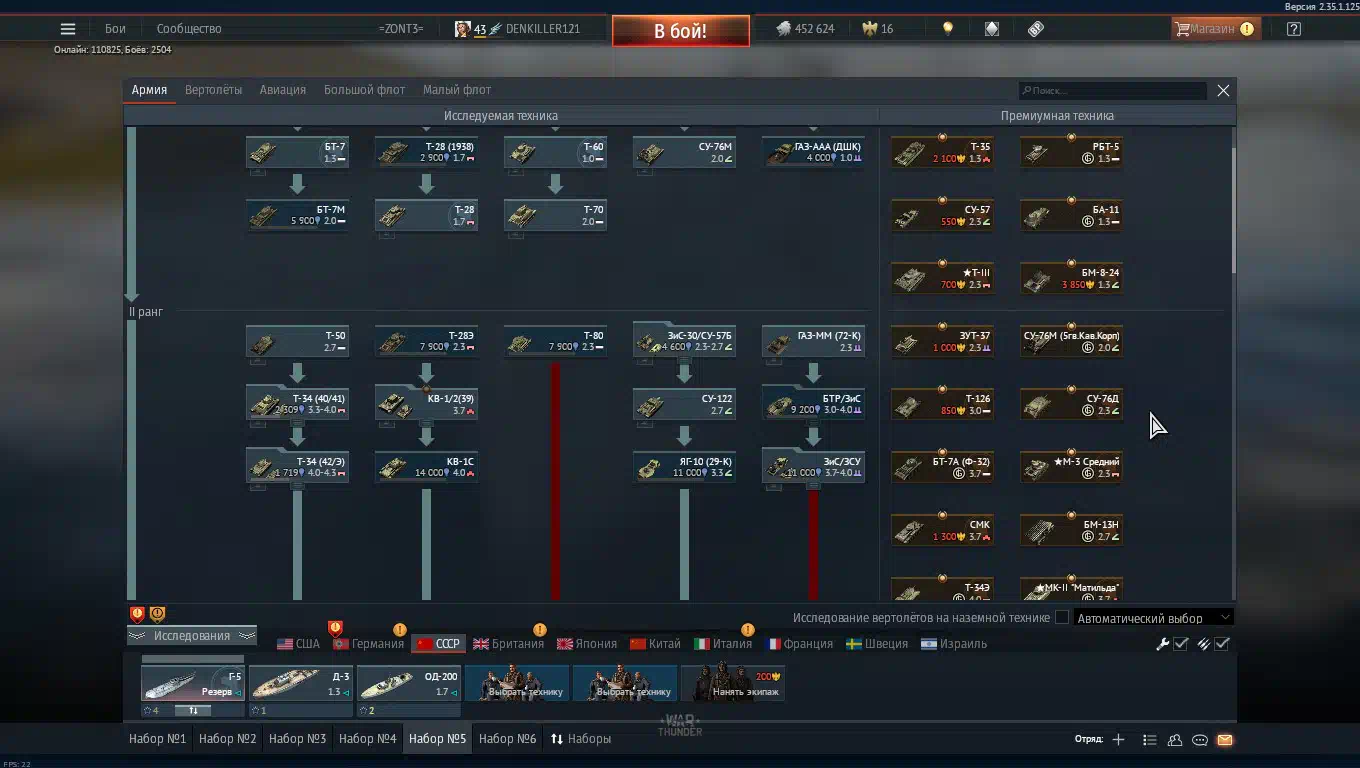Switch to the Армия tab
This screenshot has height=768, width=1360.
coord(149,90)
